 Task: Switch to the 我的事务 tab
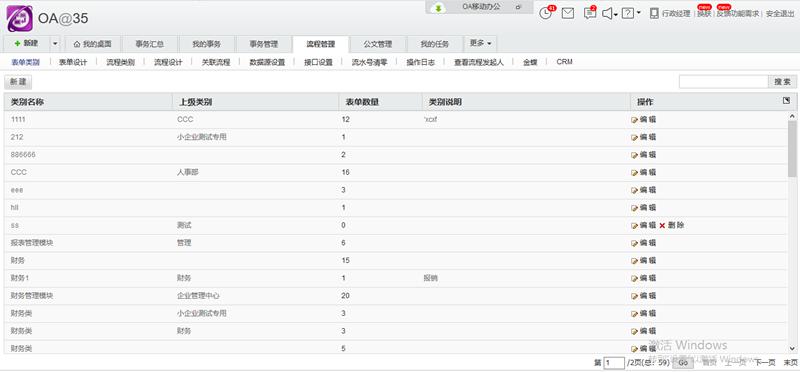207,44
